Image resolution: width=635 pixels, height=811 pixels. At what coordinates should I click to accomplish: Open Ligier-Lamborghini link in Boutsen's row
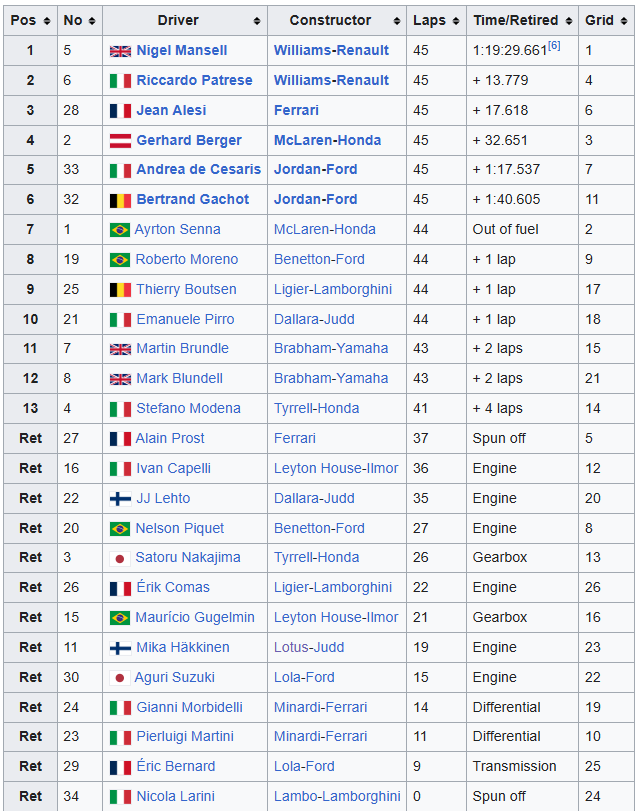tap(333, 289)
